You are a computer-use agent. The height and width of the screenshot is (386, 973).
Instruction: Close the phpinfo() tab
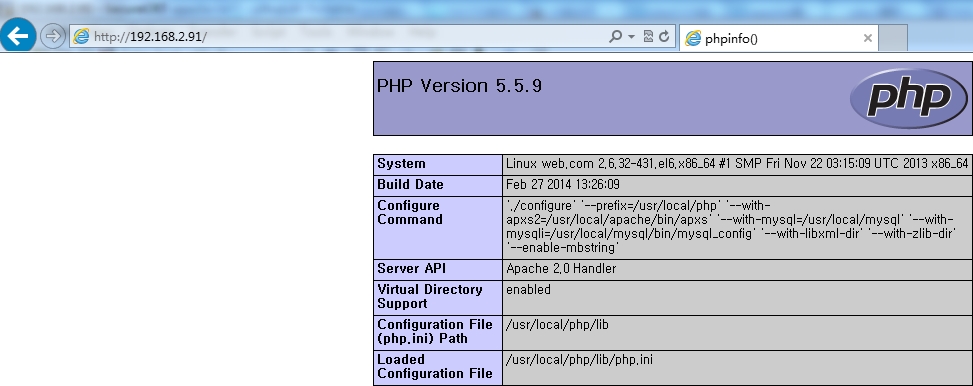(868, 38)
